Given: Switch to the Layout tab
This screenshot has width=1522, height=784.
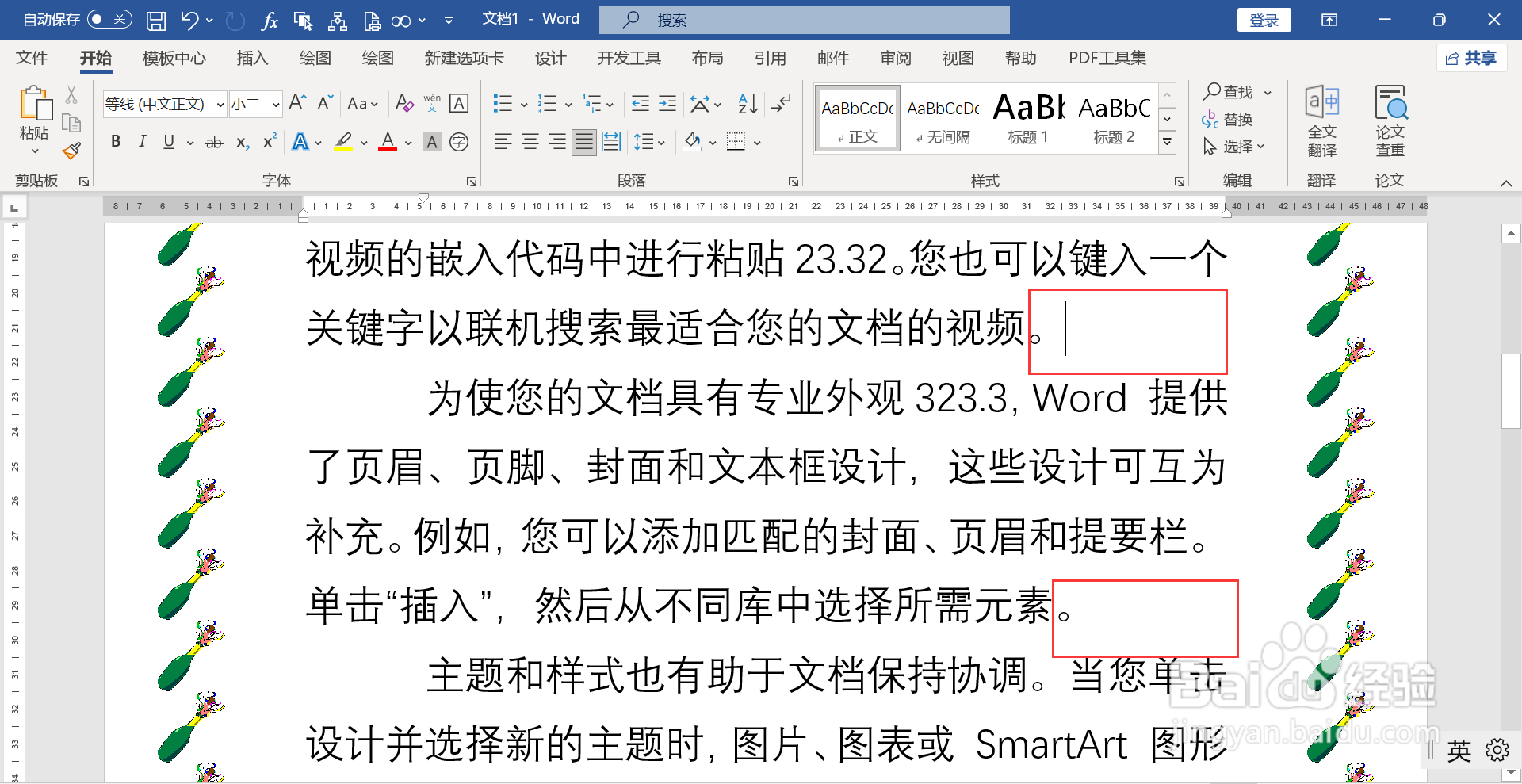Looking at the screenshot, I should 707,58.
